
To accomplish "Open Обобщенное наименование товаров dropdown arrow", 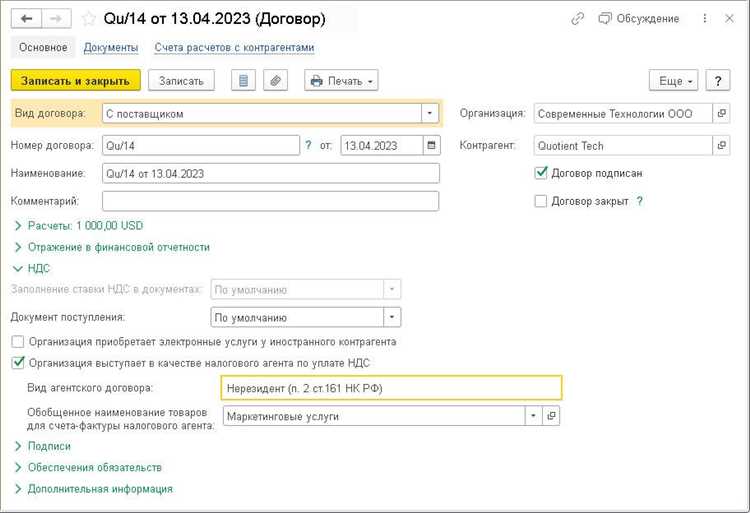I will (533, 416).
